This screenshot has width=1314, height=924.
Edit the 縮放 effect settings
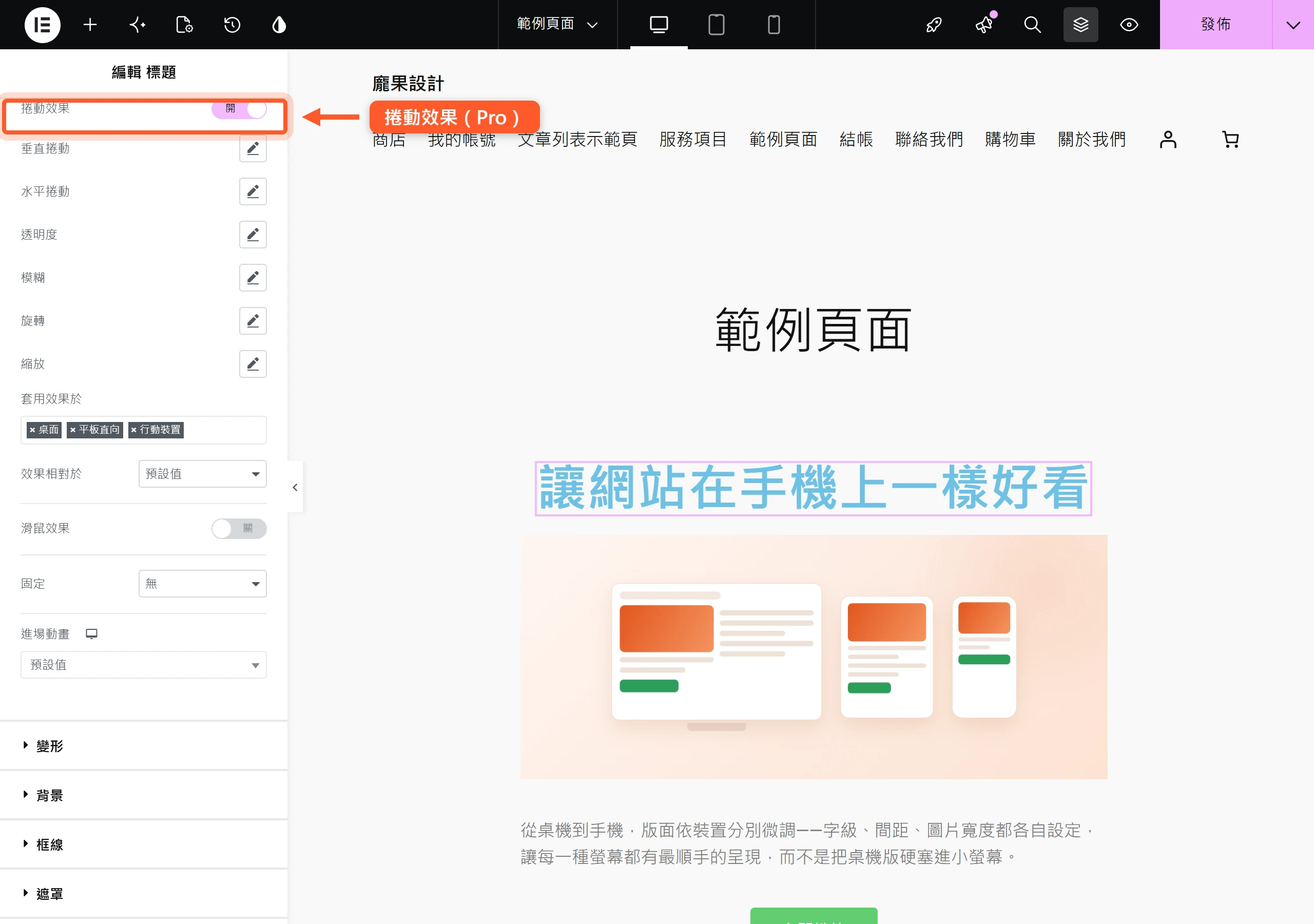pos(253,364)
